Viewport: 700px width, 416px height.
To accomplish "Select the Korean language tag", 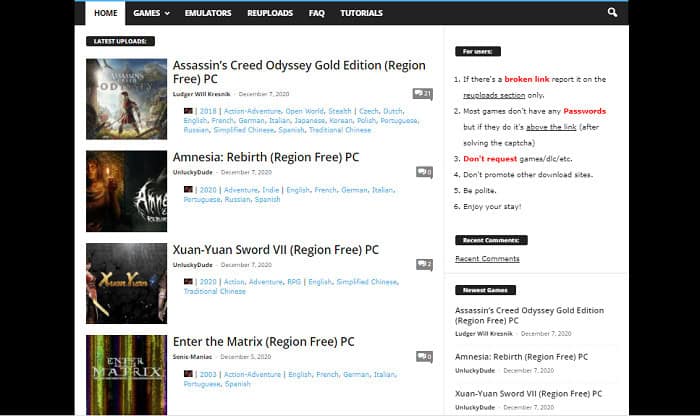I will pos(341,121).
